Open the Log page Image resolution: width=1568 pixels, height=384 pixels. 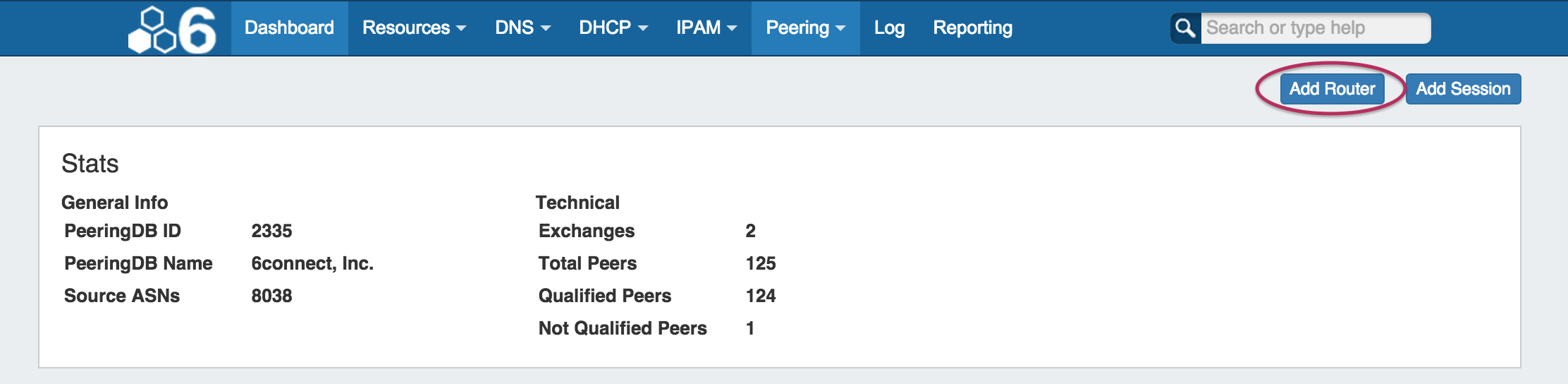[889, 28]
